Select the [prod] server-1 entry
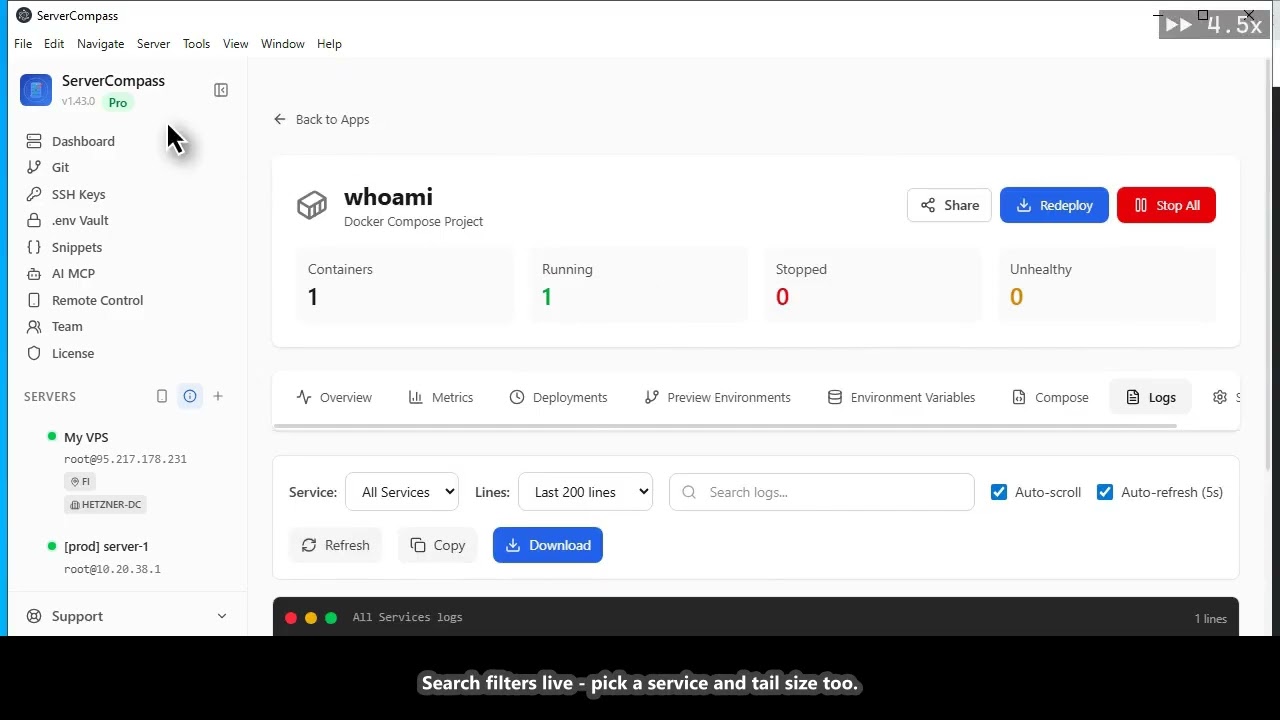The height and width of the screenshot is (720, 1280). point(106,546)
